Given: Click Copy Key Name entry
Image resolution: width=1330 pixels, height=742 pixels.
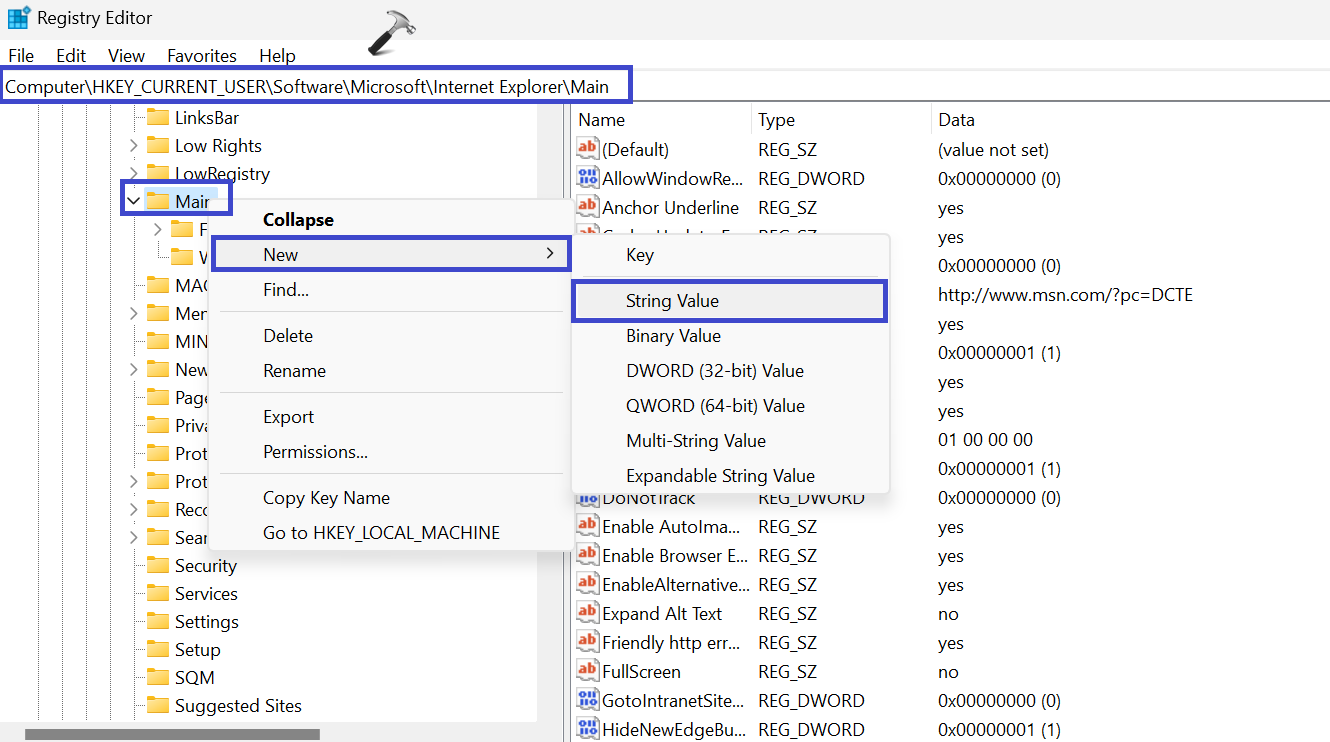Looking at the screenshot, I should click(326, 498).
